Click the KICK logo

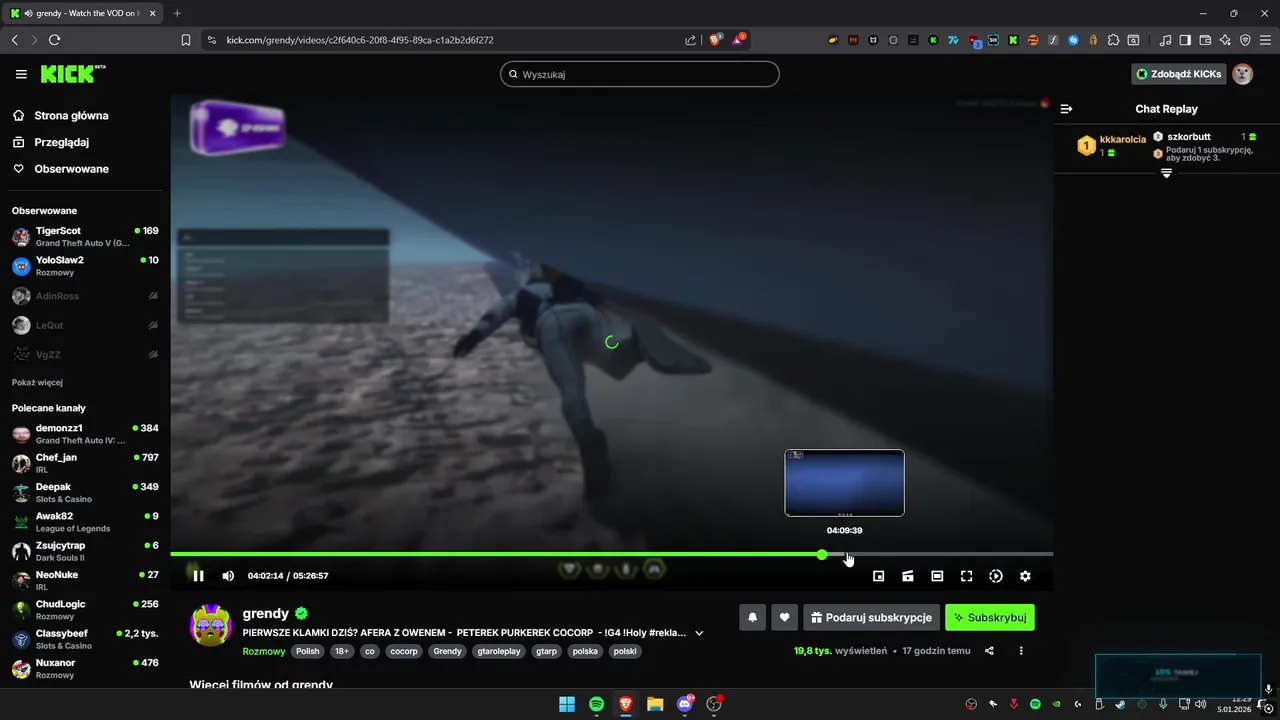(x=72, y=74)
